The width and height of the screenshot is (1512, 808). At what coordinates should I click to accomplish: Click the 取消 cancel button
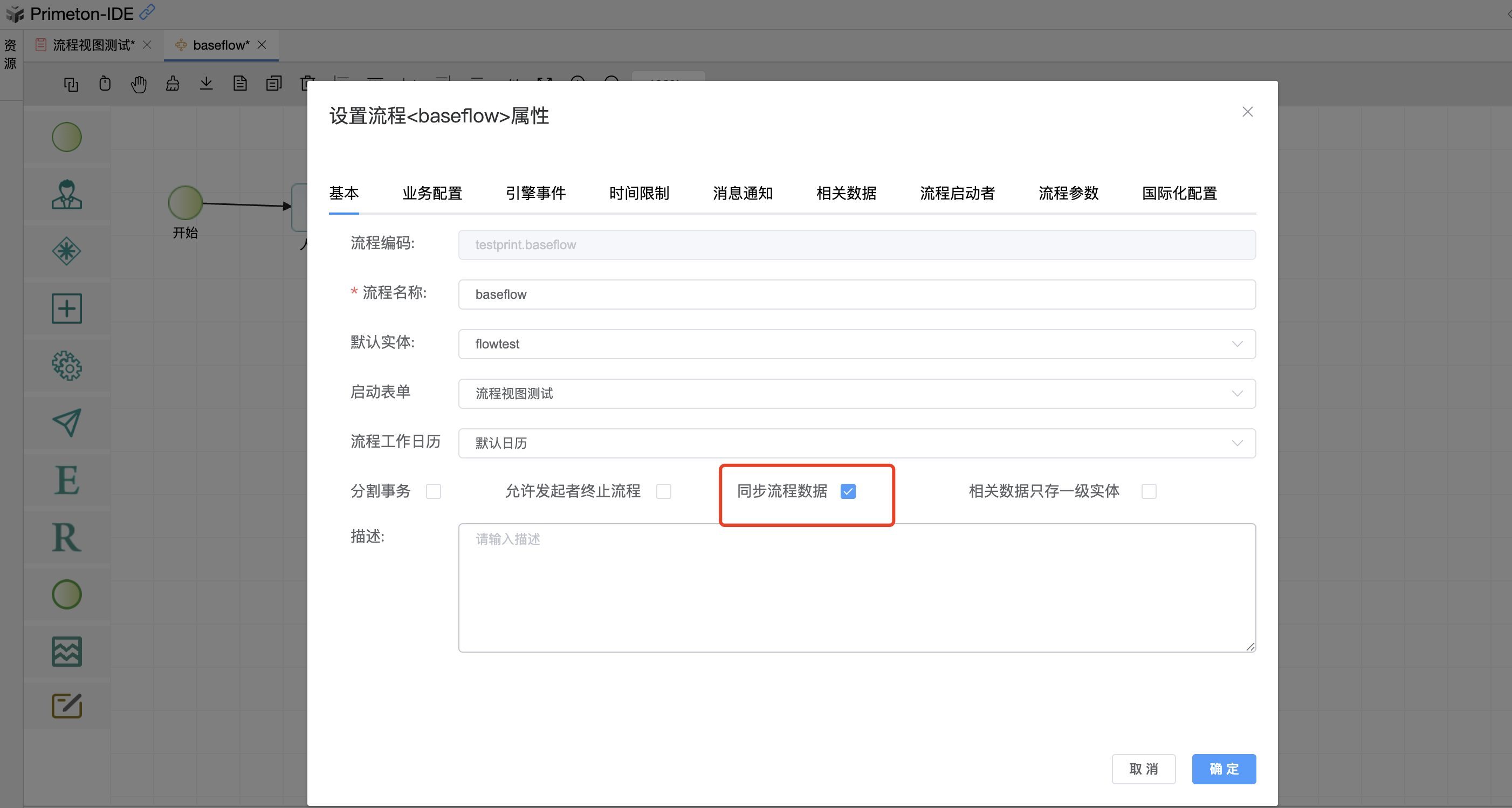click(1143, 769)
